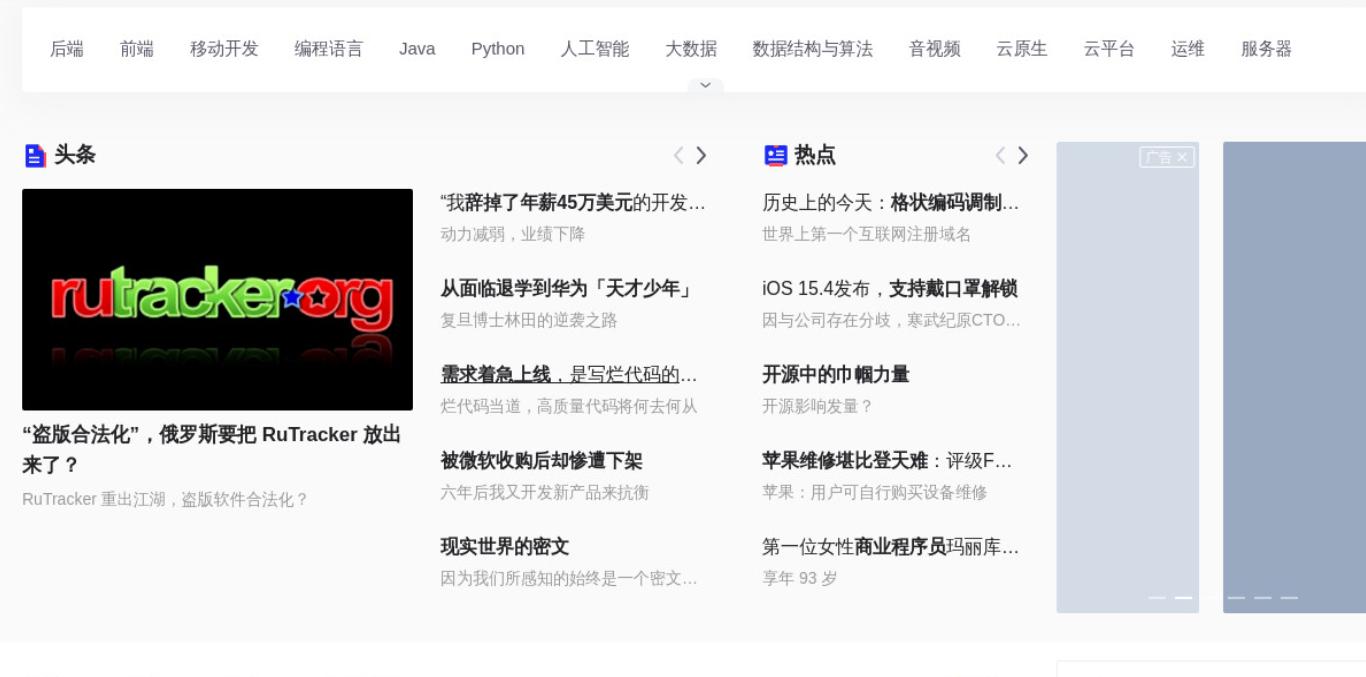Click subtitle 开源影响发量？
1366x677 pixels.
(x=818, y=406)
